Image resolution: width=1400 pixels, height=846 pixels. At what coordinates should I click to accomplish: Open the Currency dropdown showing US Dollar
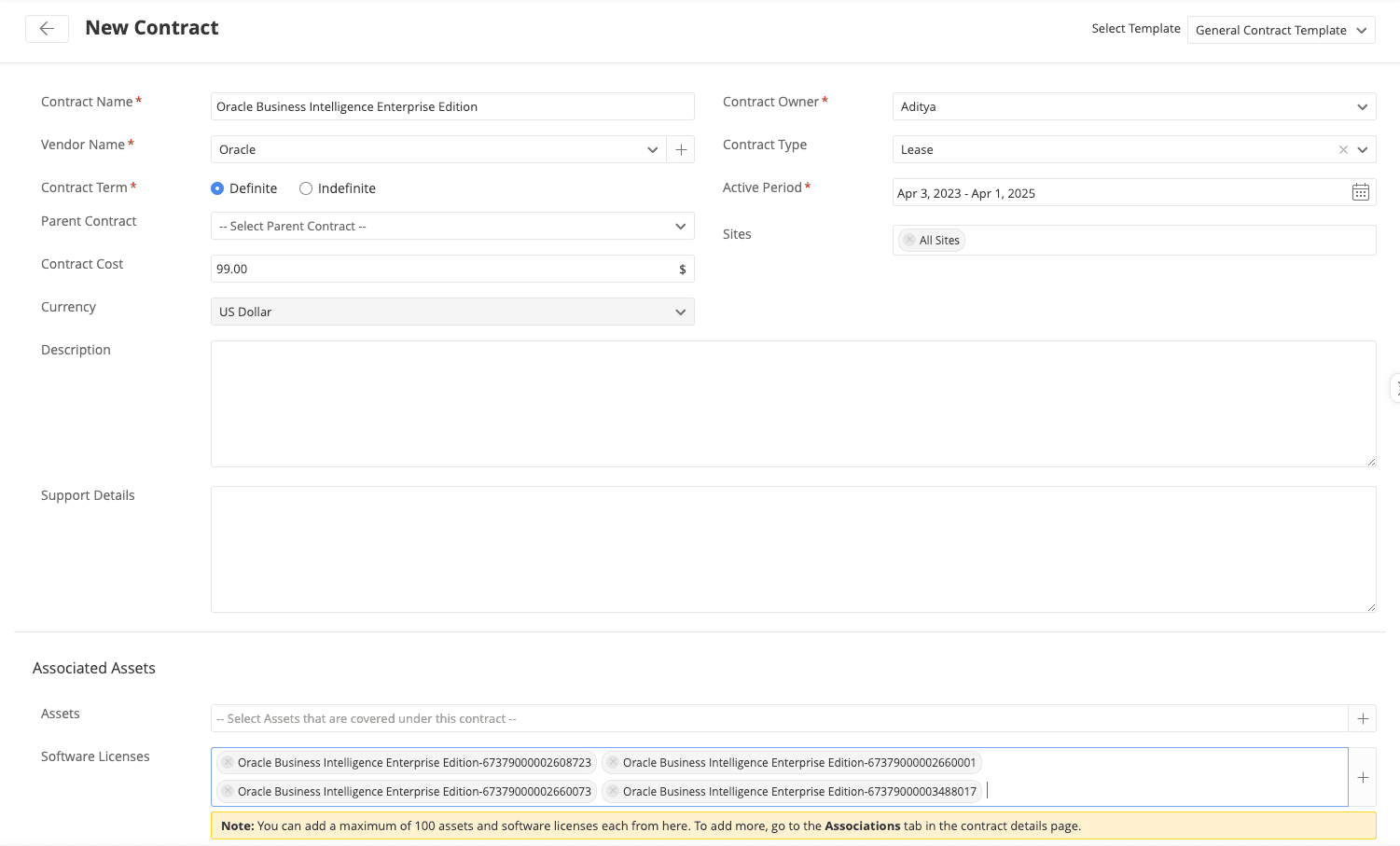click(681, 312)
